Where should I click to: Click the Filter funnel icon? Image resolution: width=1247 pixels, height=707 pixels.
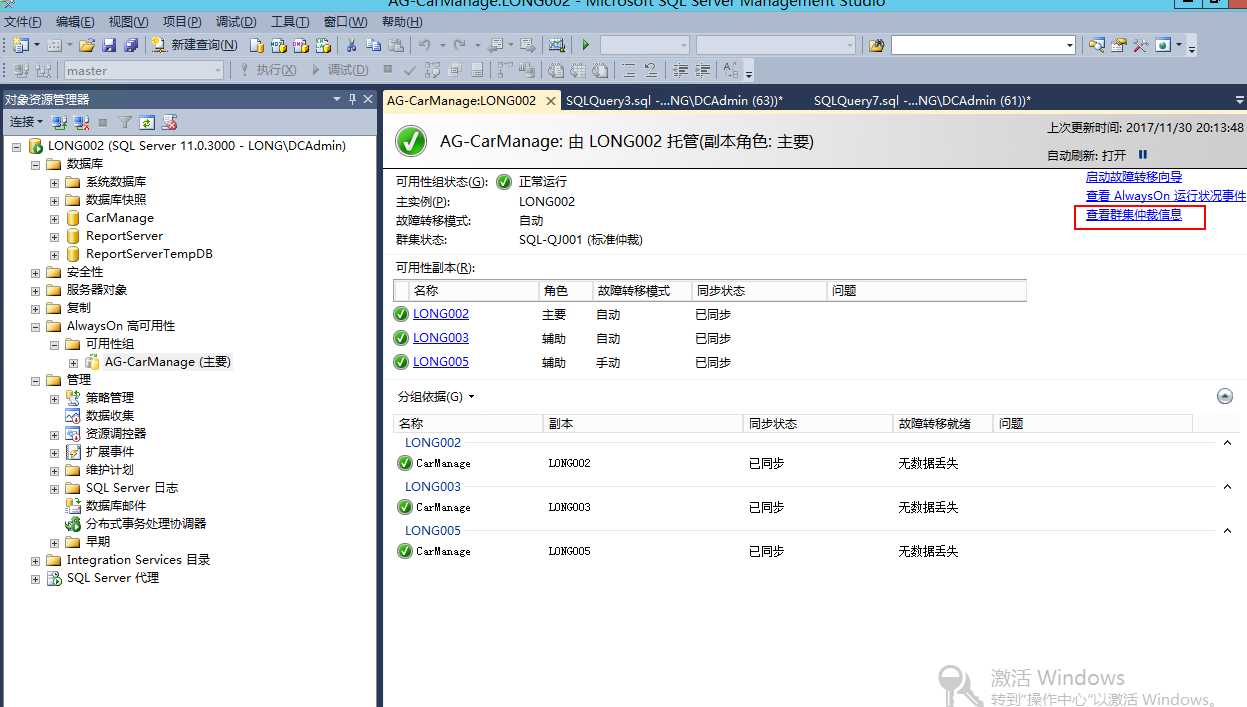(x=125, y=122)
